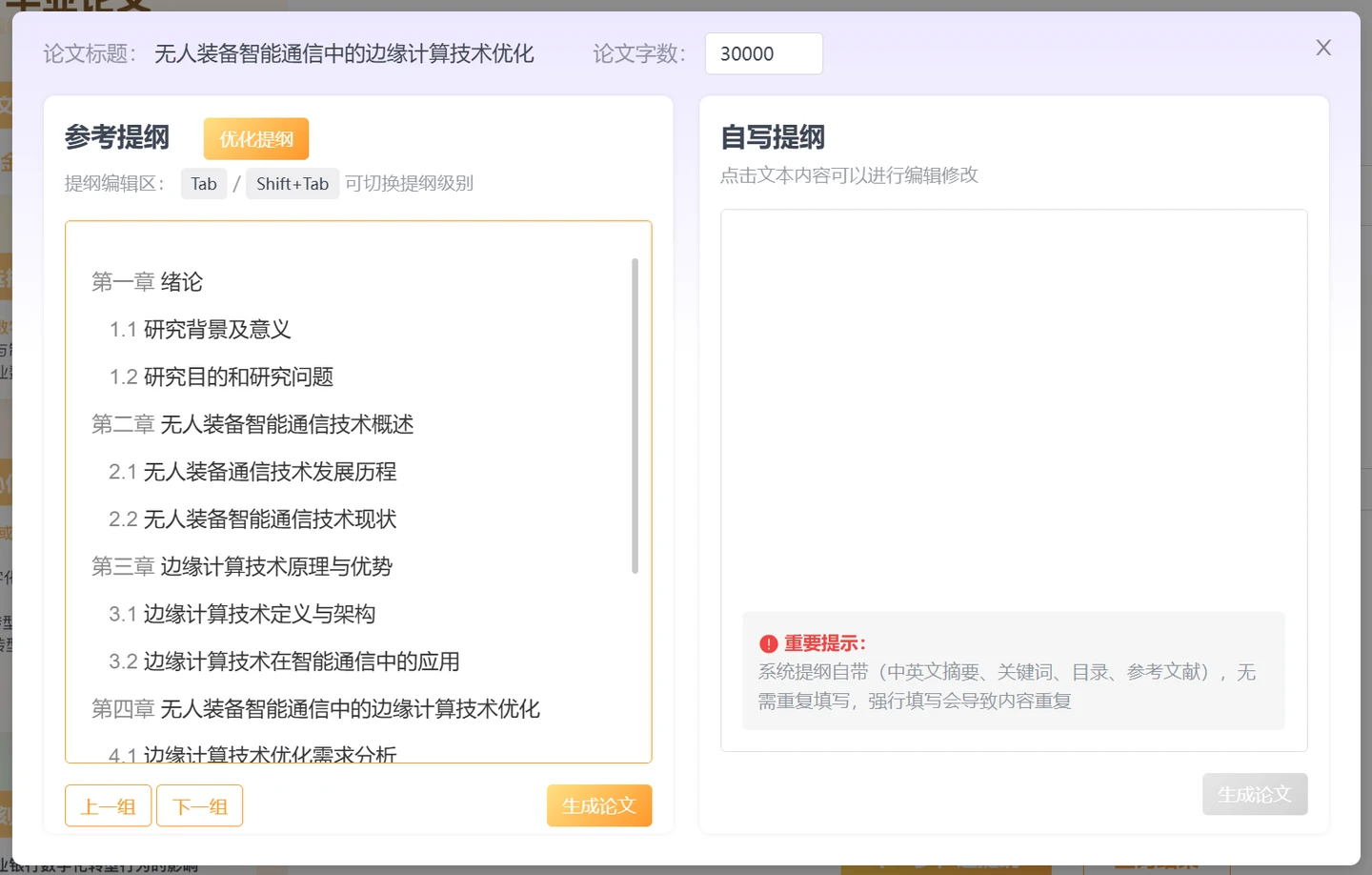Click outline entry 2.2 无人装备智能通信技术现状
This screenshot has width=1372, height=875.
tap(252, 519)
